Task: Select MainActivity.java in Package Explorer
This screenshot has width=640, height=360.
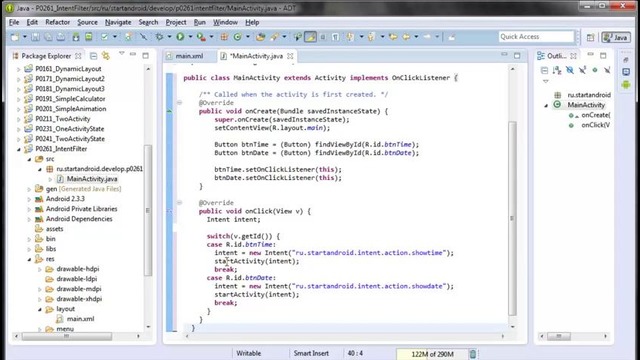Action: coord(92,179)
